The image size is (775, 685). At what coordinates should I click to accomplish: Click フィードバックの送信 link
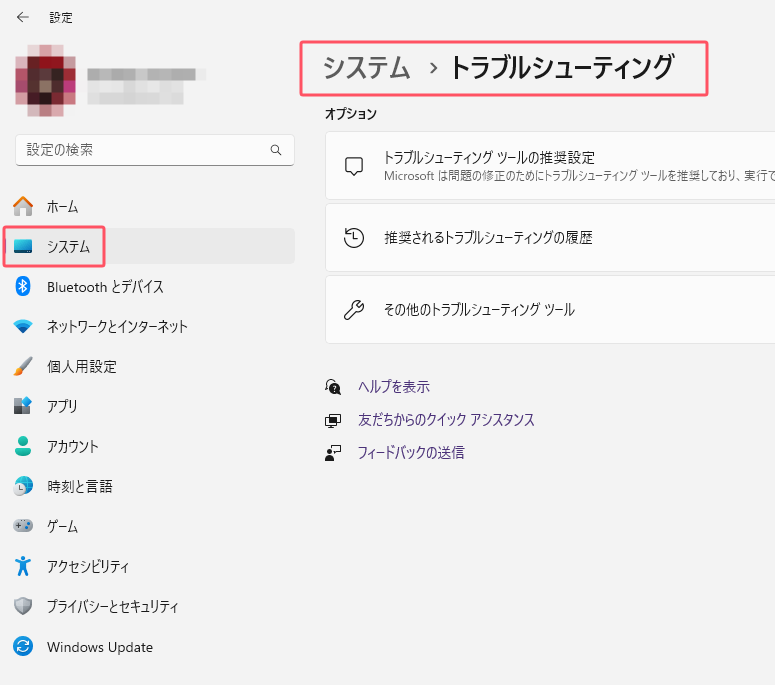coord(411,453)
